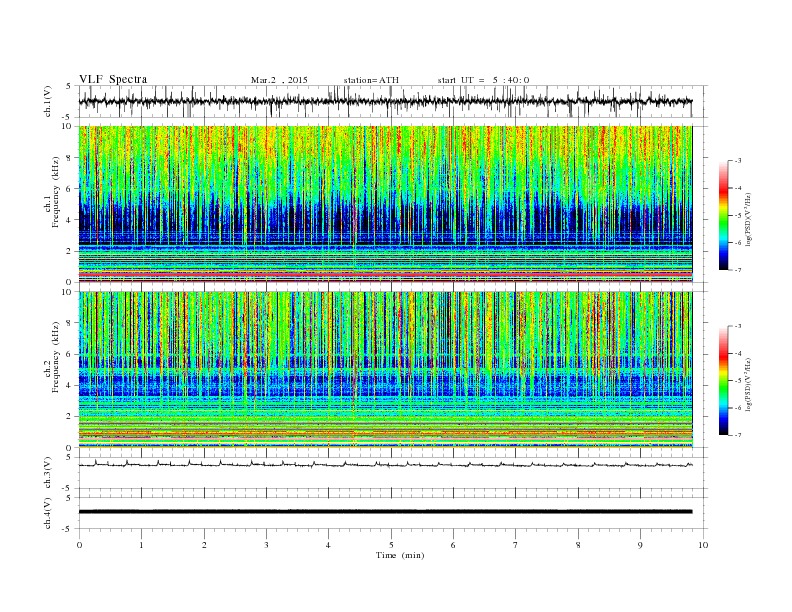Click inside the ch.2 spectrogram plot
The image size is (792, 612).
[385, 369]
